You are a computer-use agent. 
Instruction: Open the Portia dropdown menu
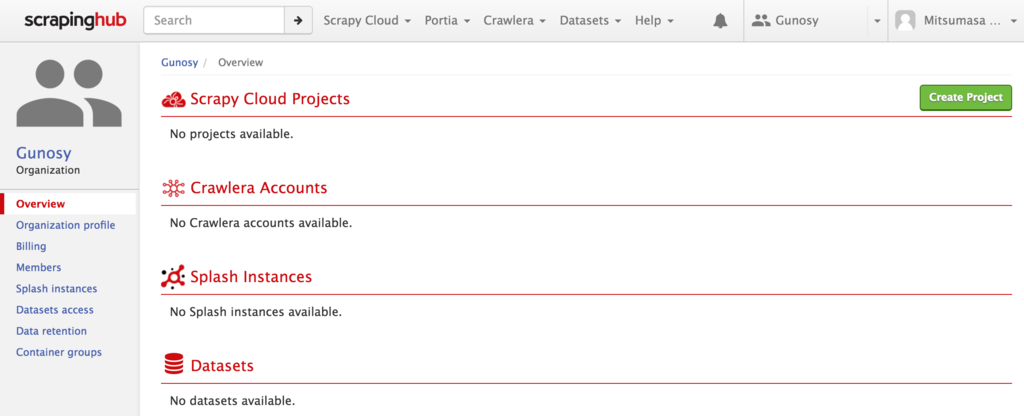447,21
